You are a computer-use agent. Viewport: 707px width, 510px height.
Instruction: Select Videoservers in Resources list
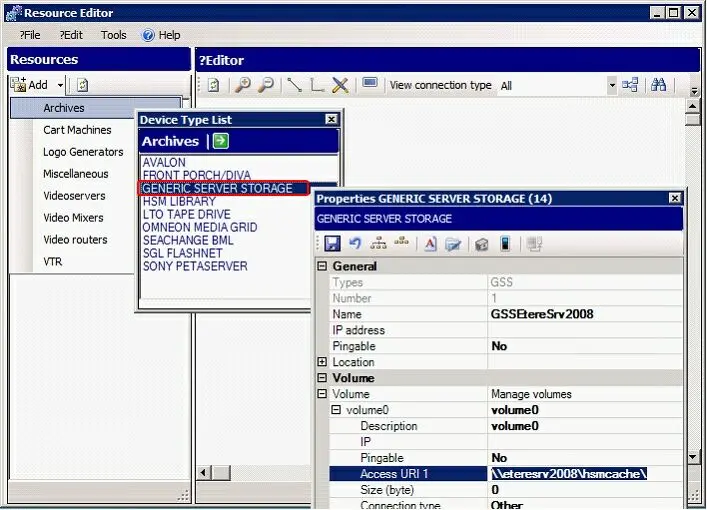(x=74, y=196)
